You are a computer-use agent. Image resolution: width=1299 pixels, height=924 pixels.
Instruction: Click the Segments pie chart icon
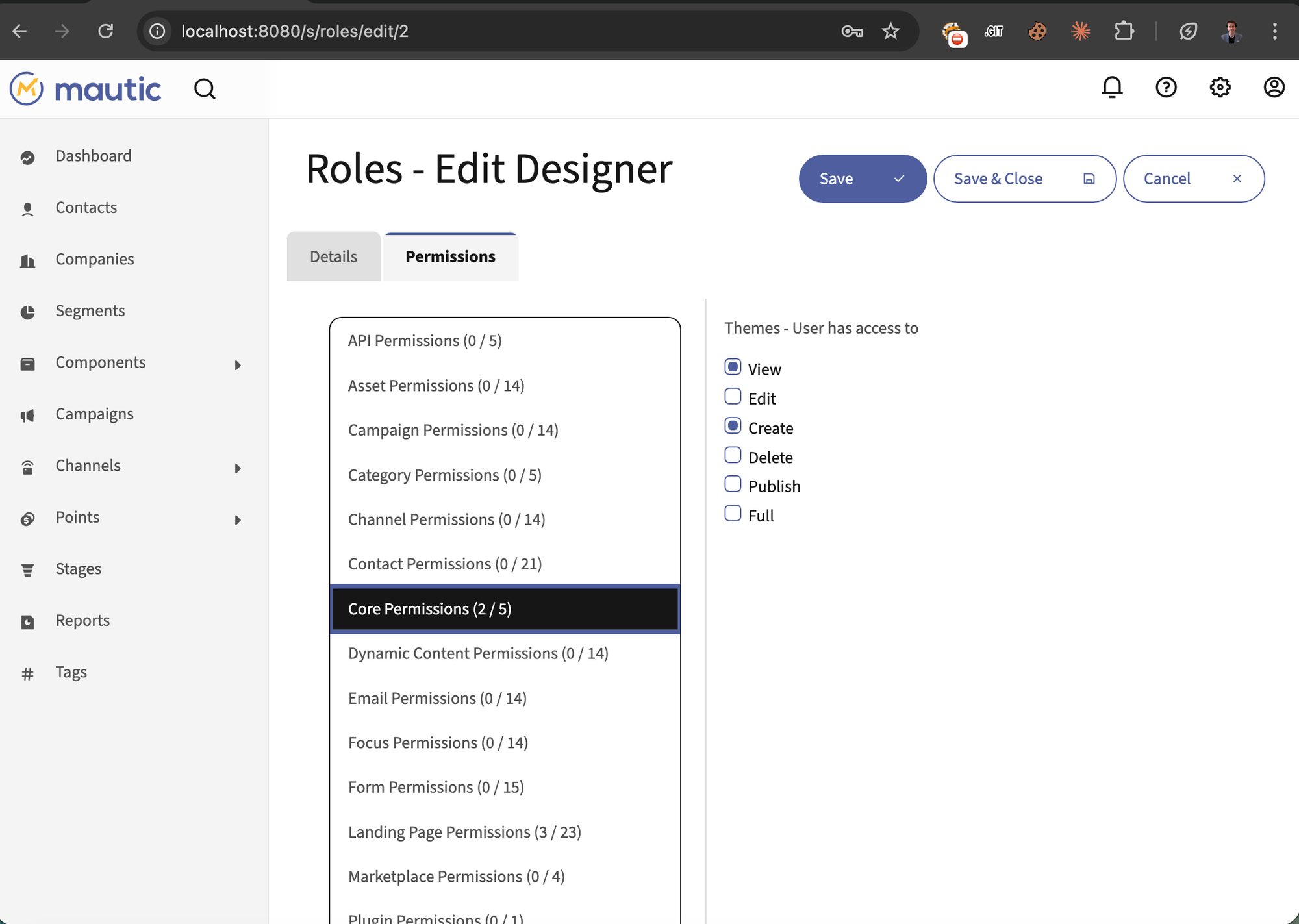(x=27, y=312)
